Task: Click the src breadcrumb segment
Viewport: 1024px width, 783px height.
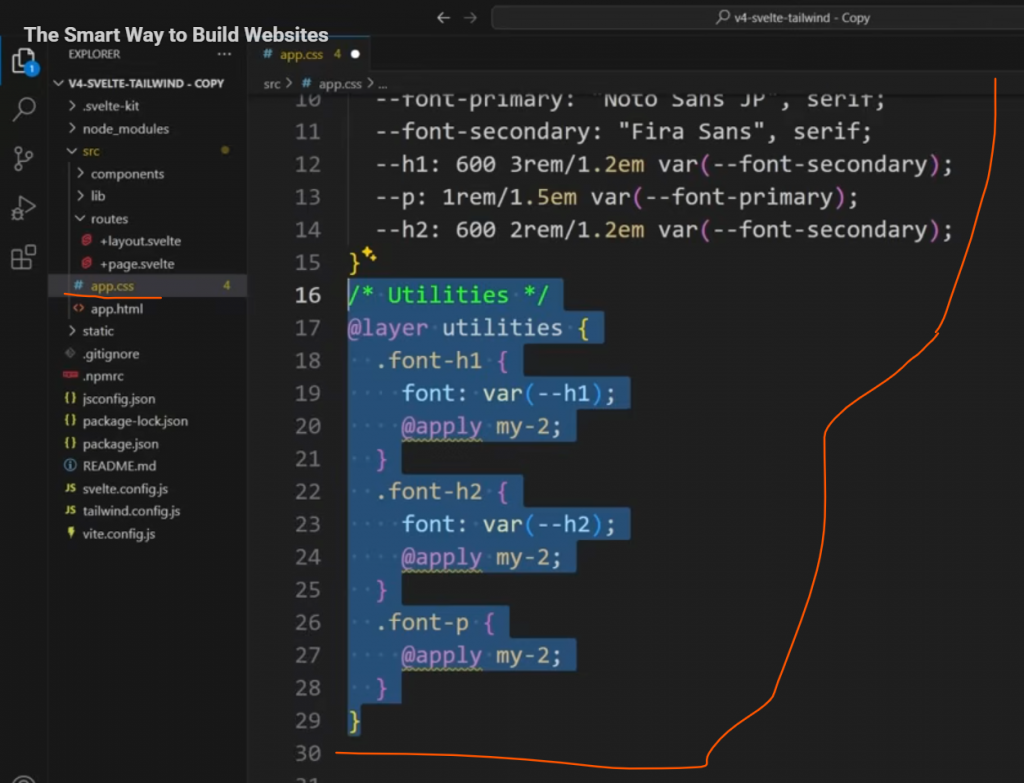Action: (272, 84)
